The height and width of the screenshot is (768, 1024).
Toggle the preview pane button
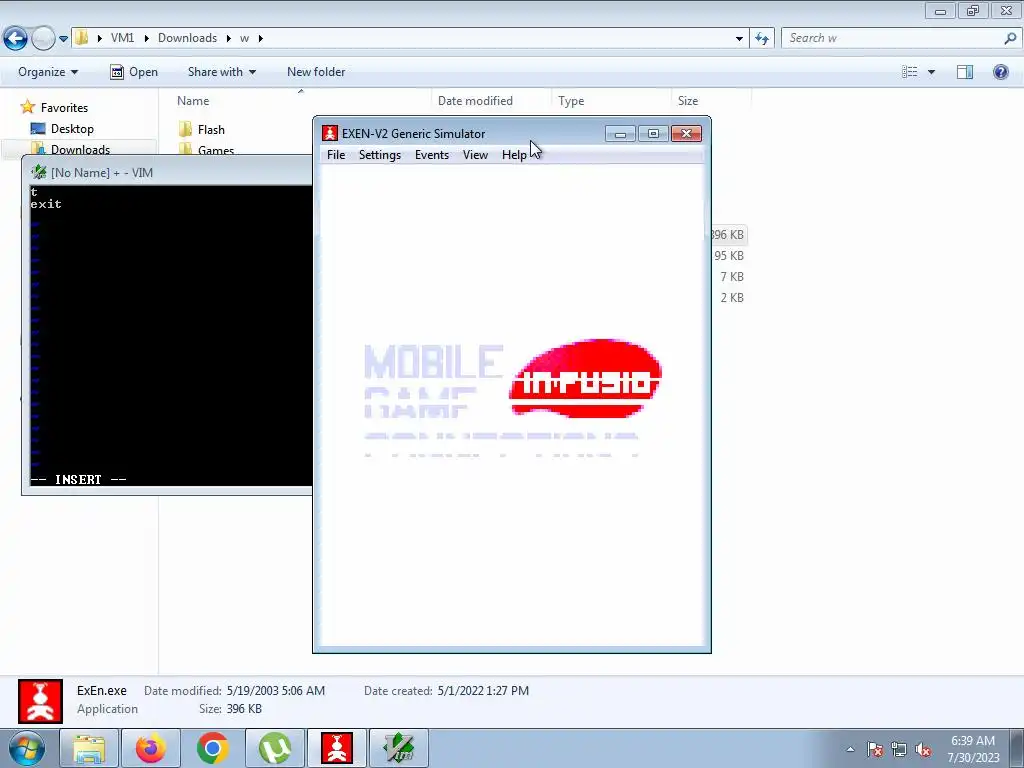[965, 72]
